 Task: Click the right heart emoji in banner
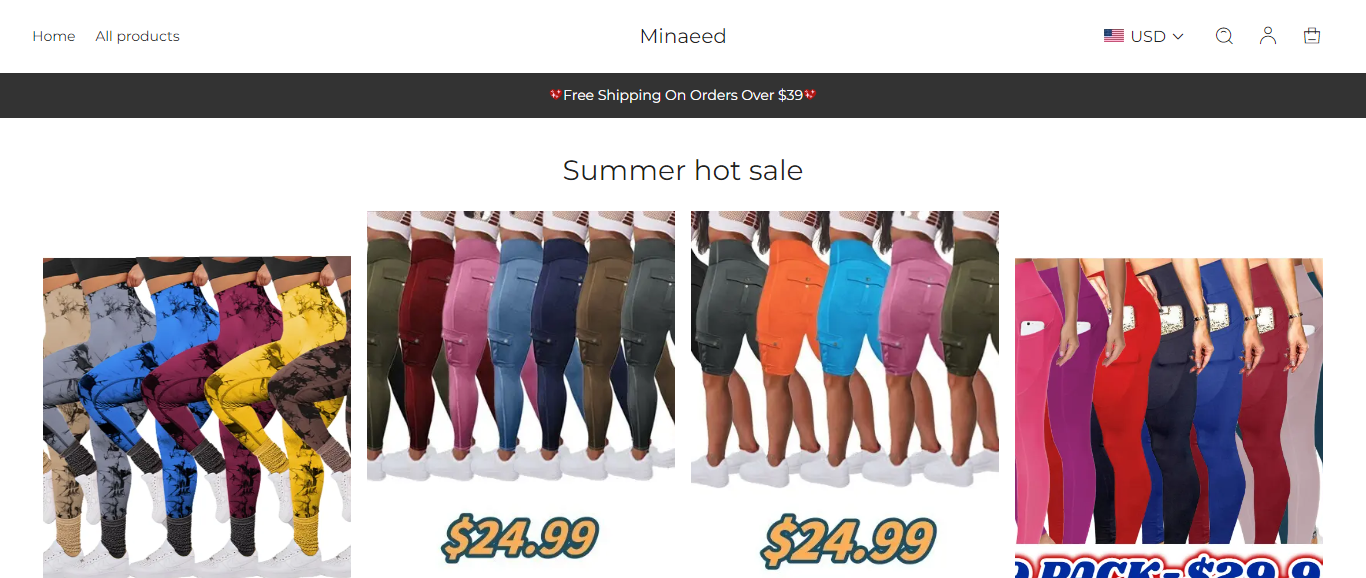point(810,95)
